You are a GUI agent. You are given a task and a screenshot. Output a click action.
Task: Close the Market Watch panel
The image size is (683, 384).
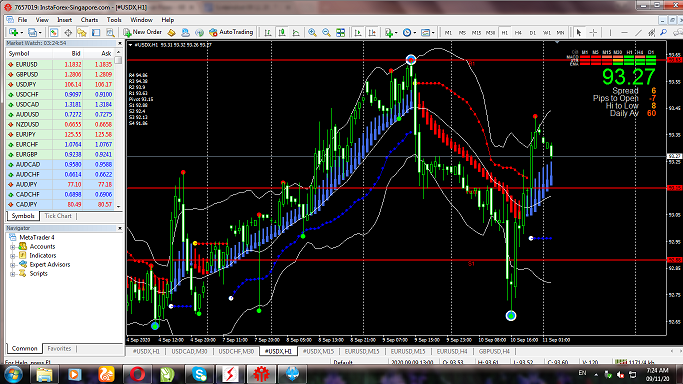tap(120, 43)
